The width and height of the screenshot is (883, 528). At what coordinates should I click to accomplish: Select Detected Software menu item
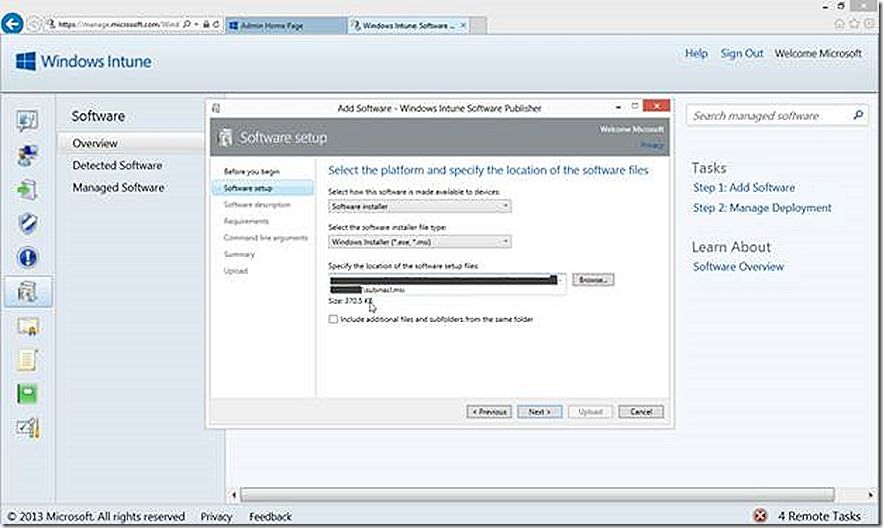point(117,165)
